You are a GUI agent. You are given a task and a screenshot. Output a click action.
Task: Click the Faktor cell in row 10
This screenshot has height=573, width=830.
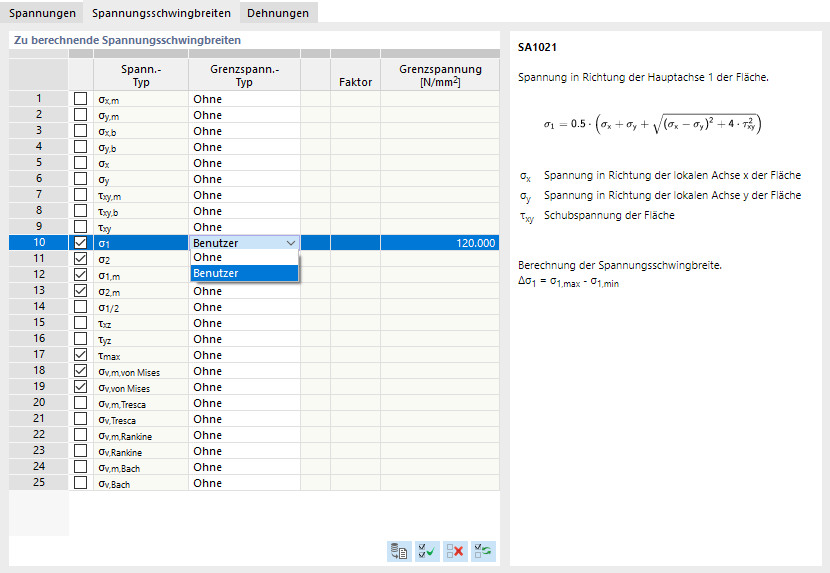pos(355,243)
